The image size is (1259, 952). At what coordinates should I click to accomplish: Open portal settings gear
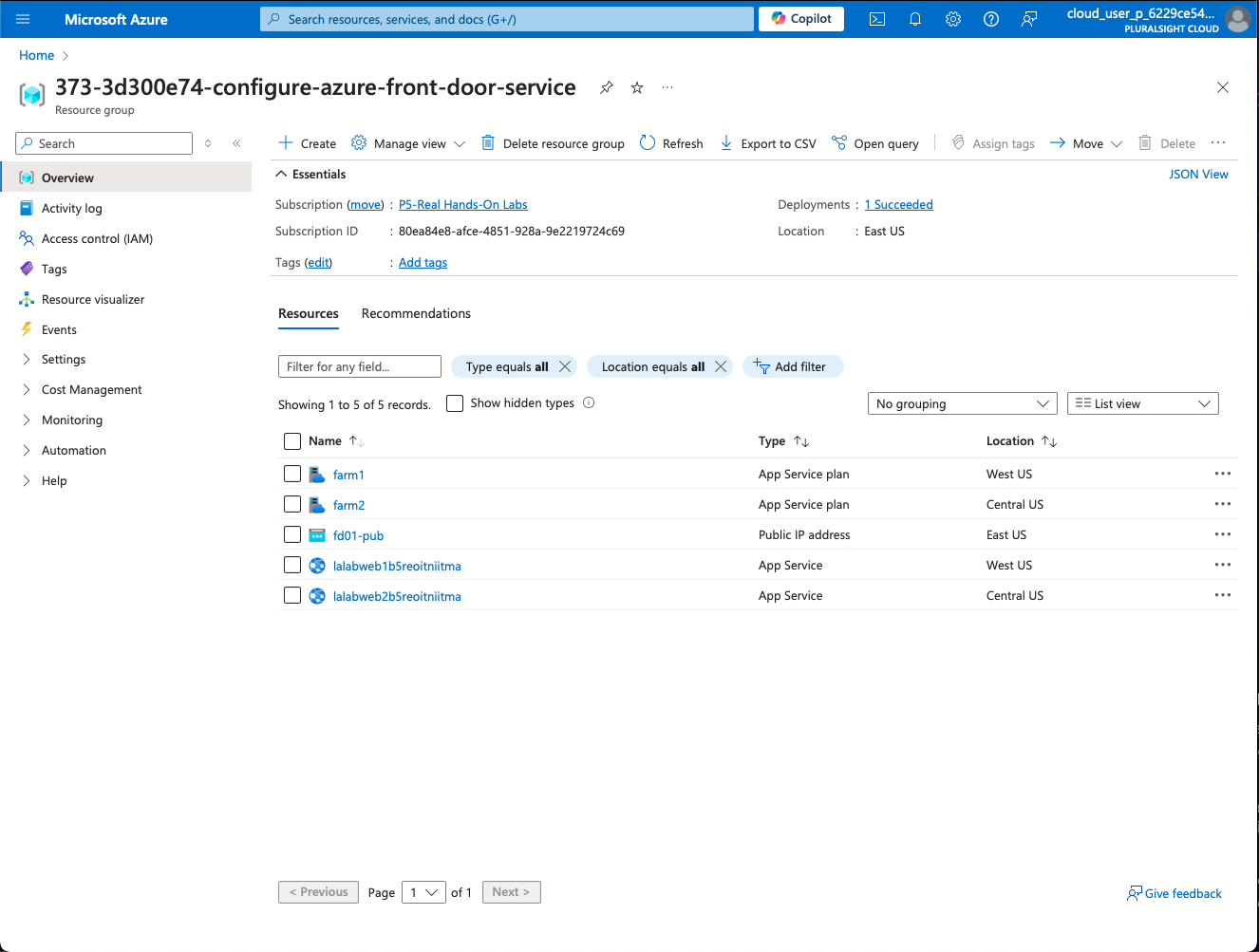click(x=953, y=19)
